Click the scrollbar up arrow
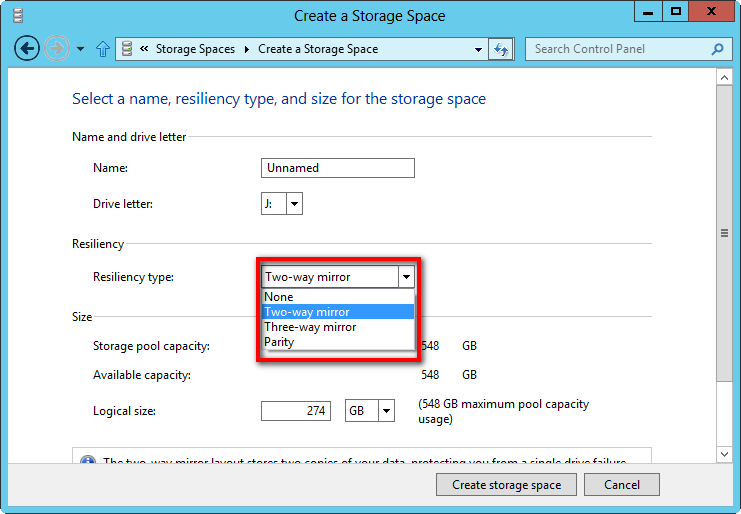This screenshot has height=514, width=741. (x=724, y=77)
